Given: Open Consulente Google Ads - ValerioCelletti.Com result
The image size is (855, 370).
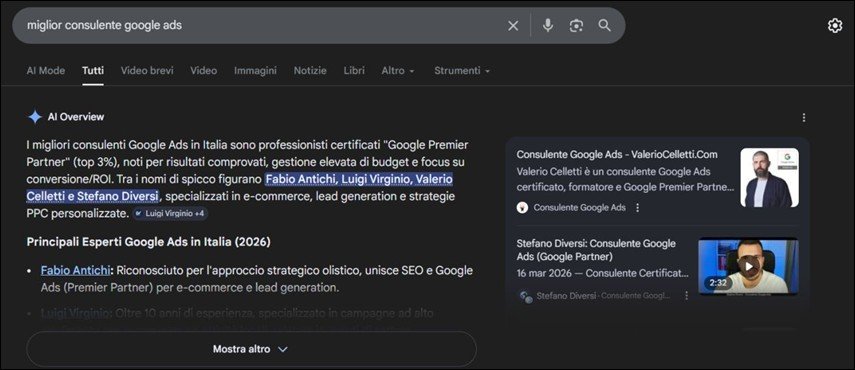Looking at the screenshot, I should pyautogui.click(x=617, y=154).
